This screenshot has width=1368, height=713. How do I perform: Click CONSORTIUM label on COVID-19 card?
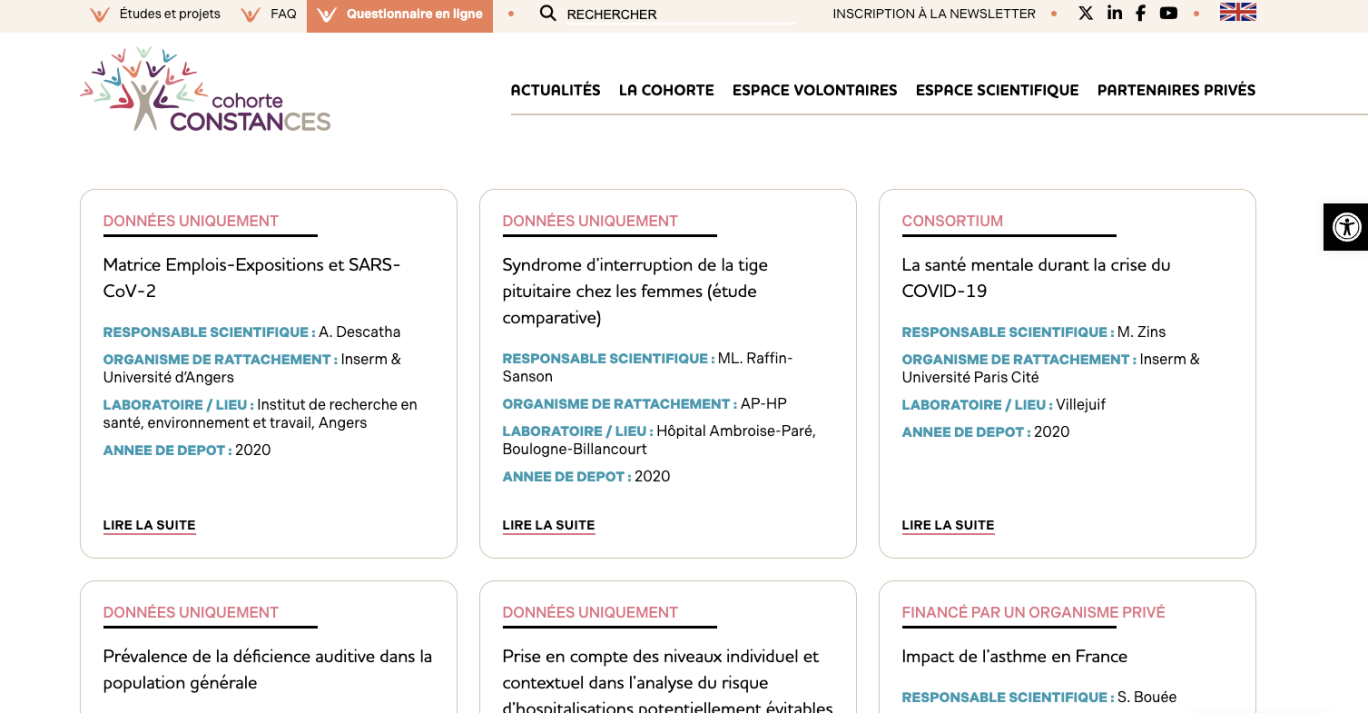(952, 221)
